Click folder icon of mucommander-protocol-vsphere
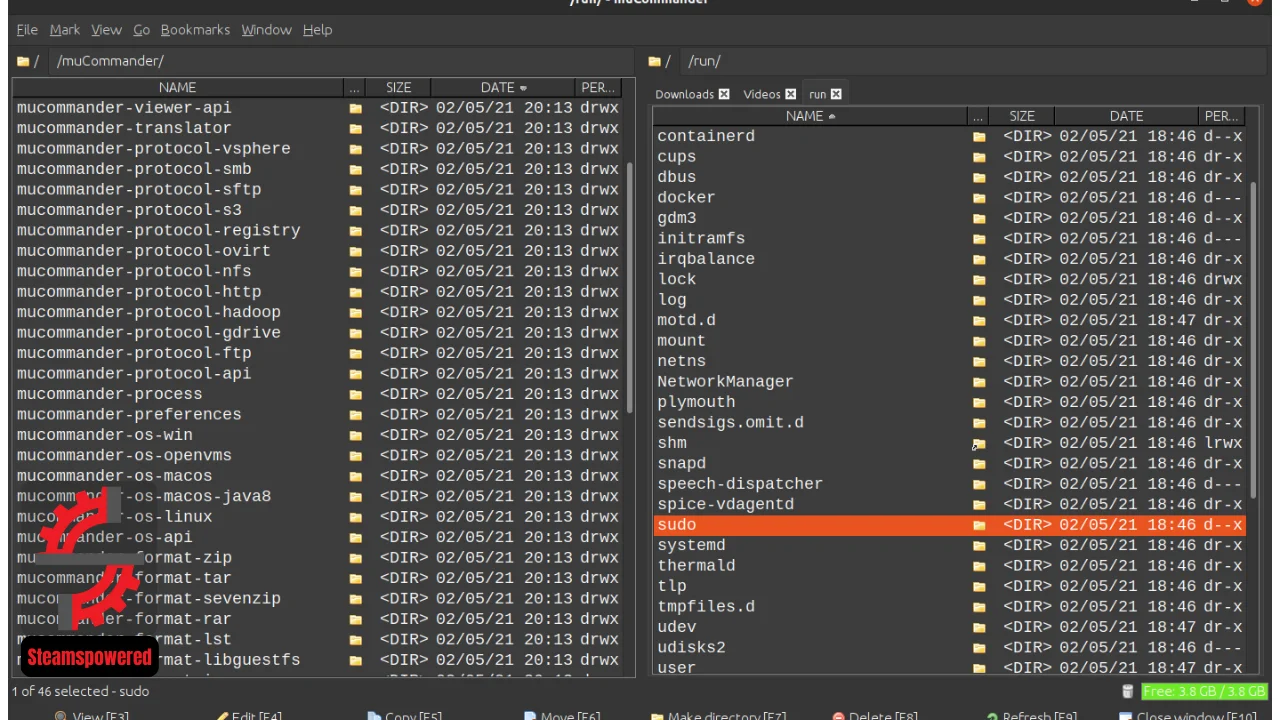Image resolution: width=1280 pixels, height=720 pixels. [355, 149]
